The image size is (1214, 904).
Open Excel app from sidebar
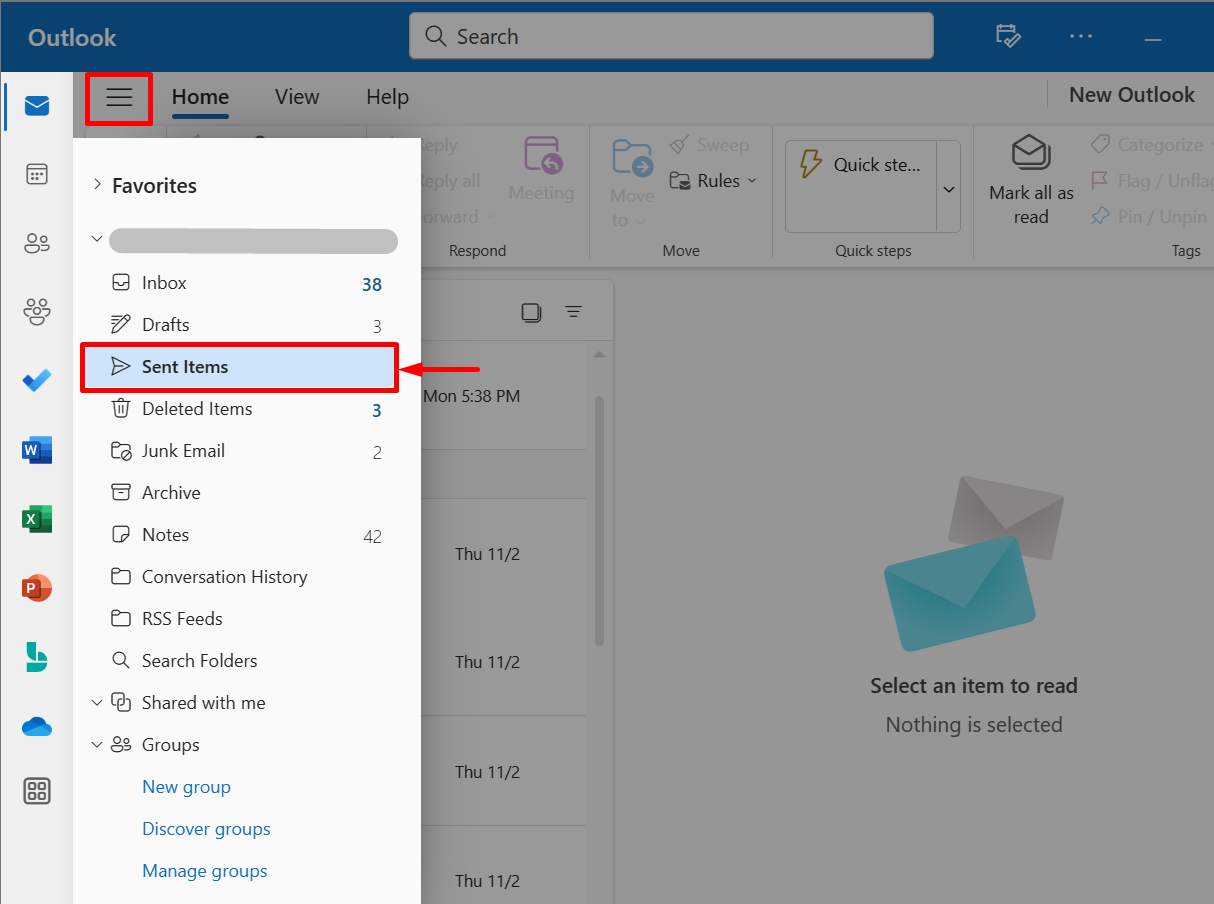click(x=37, y=519)
